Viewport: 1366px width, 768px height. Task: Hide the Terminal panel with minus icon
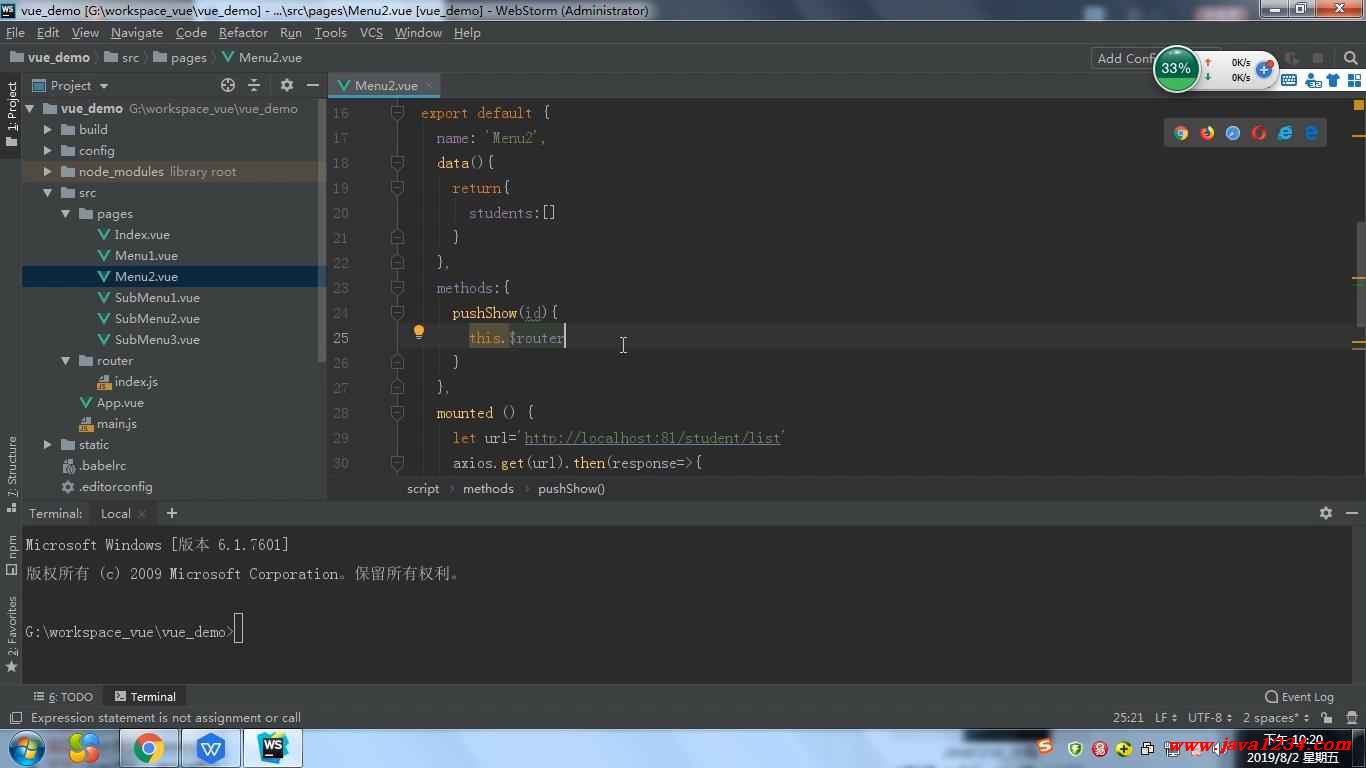[x=1352, y=513]
